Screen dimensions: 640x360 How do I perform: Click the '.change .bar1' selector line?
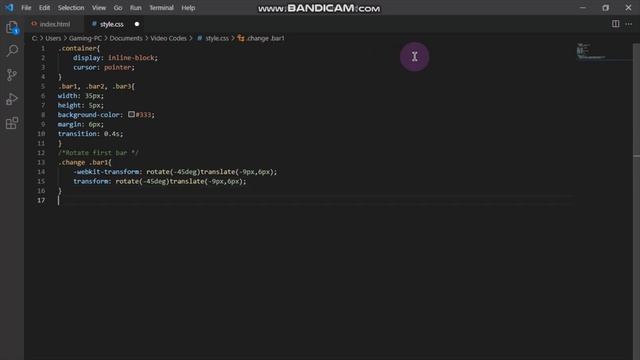tap(84, 162)
